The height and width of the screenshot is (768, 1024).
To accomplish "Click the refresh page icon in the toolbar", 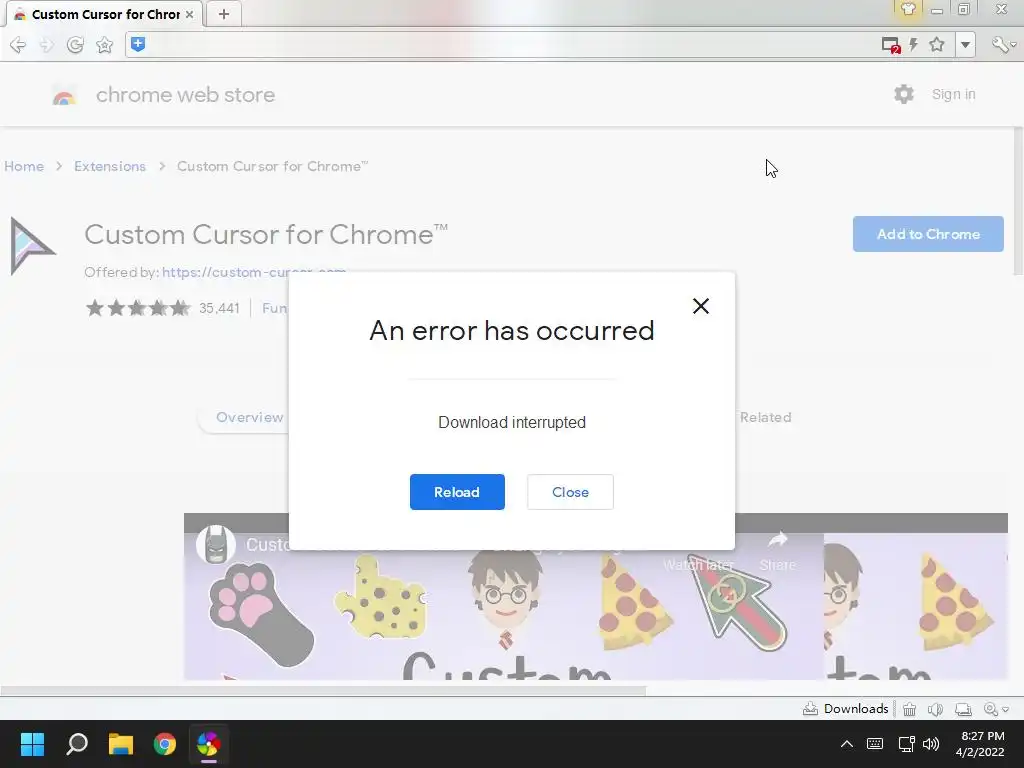I will coord(75,44).
